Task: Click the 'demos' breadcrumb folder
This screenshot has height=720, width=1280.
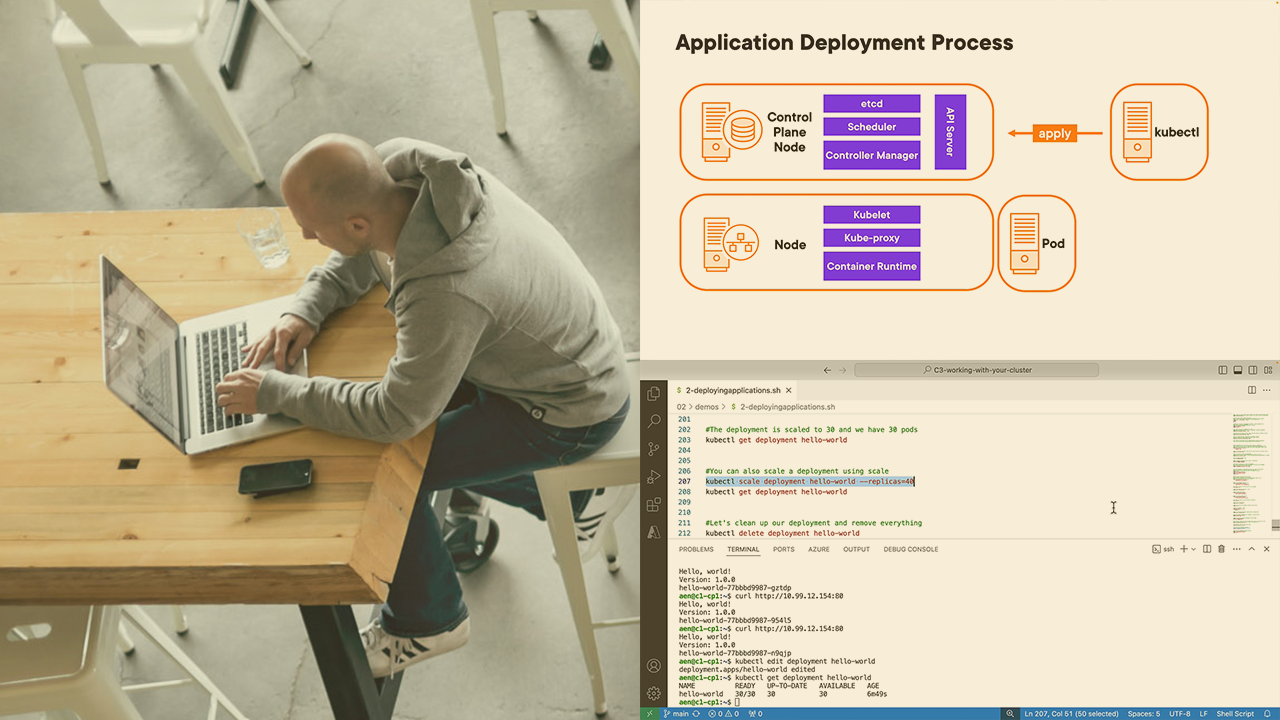Action: [x=707, y=407]
